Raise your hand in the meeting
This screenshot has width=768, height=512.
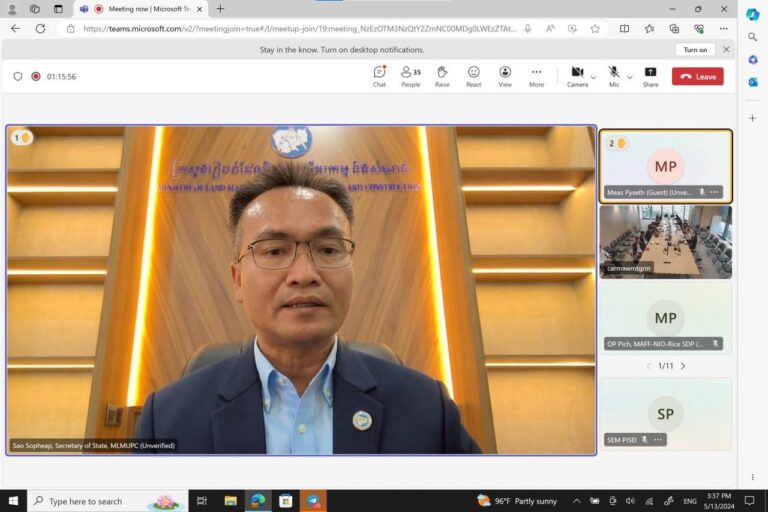(x=442, y=75)
